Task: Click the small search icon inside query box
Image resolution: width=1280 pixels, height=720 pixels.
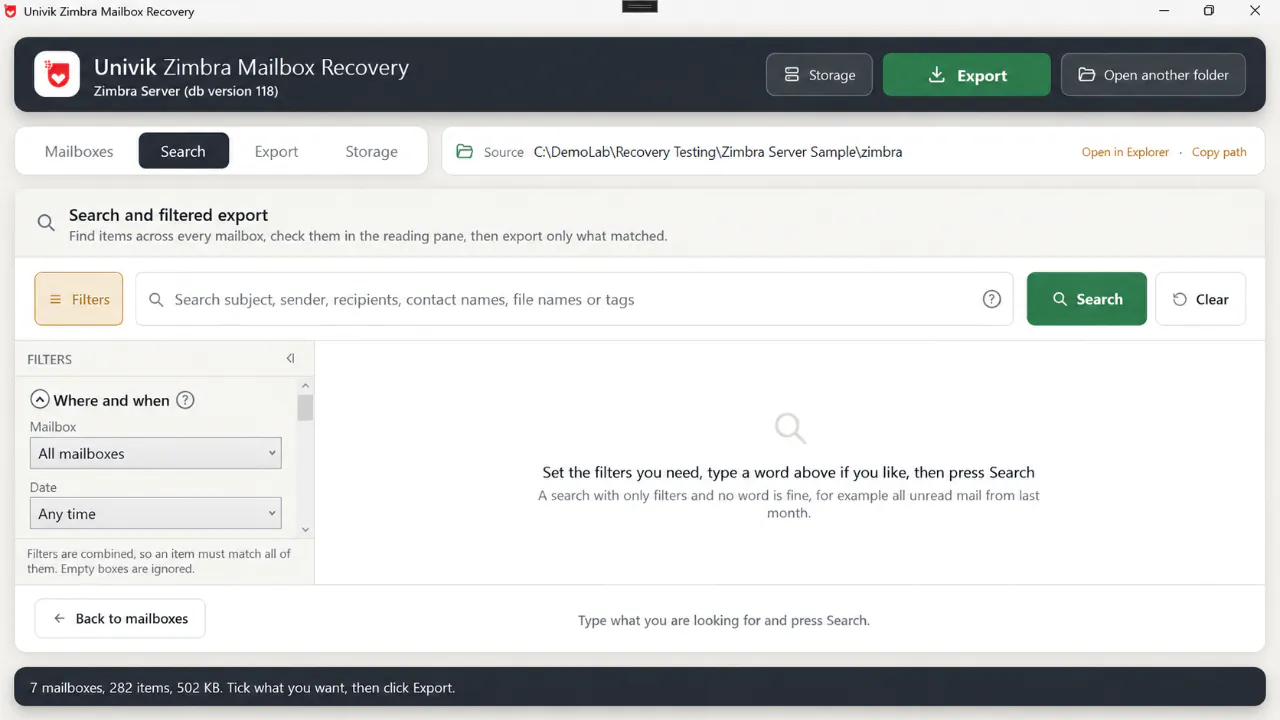Action: (x=156, y=299)
